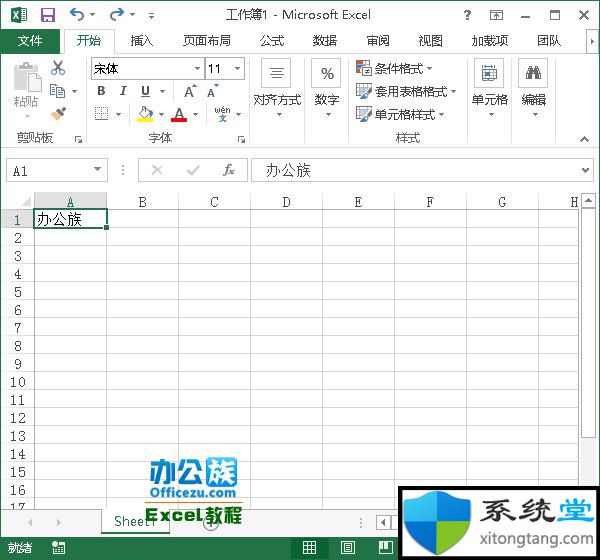Open 套用表格格式 table format menu
600x560 pixels.
[x=406, y=91]
